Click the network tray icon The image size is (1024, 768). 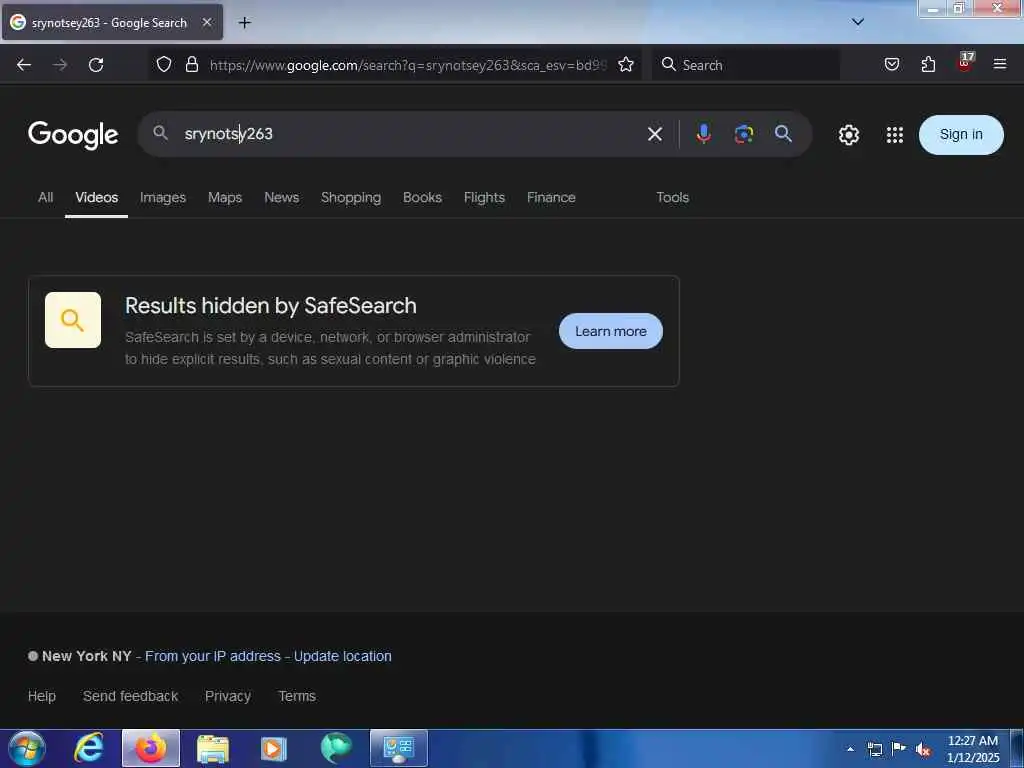(875, 749)
